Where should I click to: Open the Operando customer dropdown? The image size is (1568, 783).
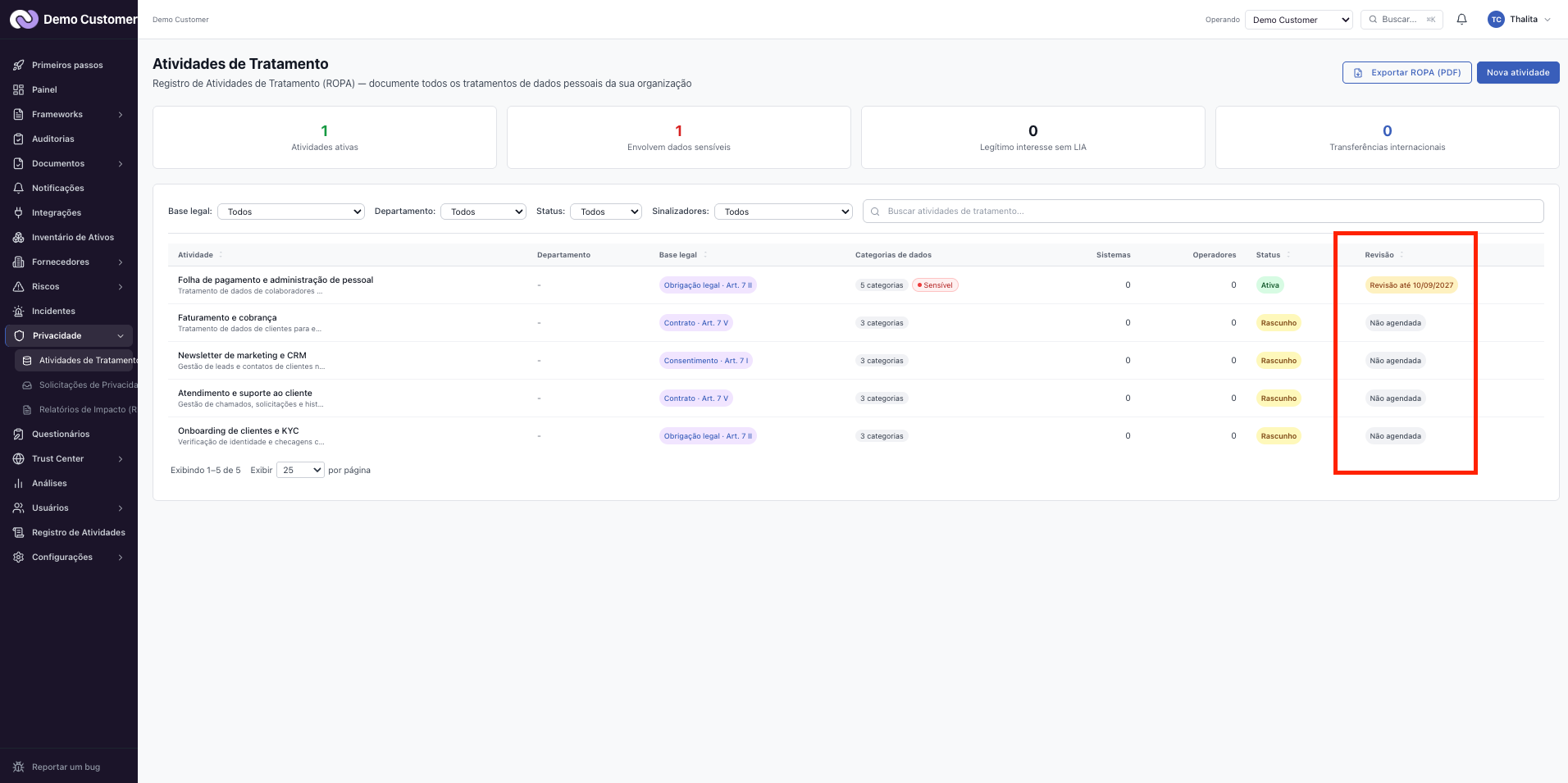click(1299, 20)
